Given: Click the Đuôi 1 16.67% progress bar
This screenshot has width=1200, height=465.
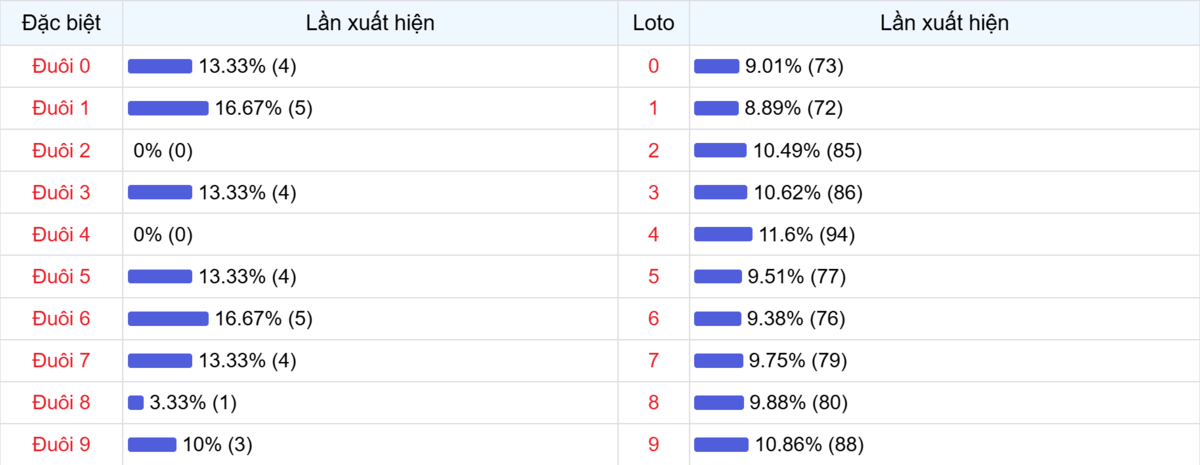Looking at the screenshot, I should (x=168, y=108).
